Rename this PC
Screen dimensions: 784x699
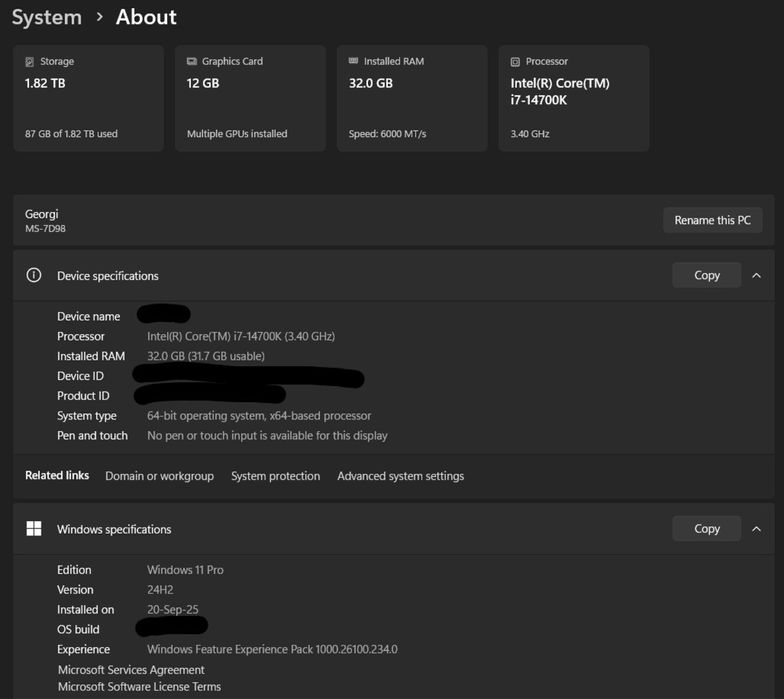click(712, 220)
